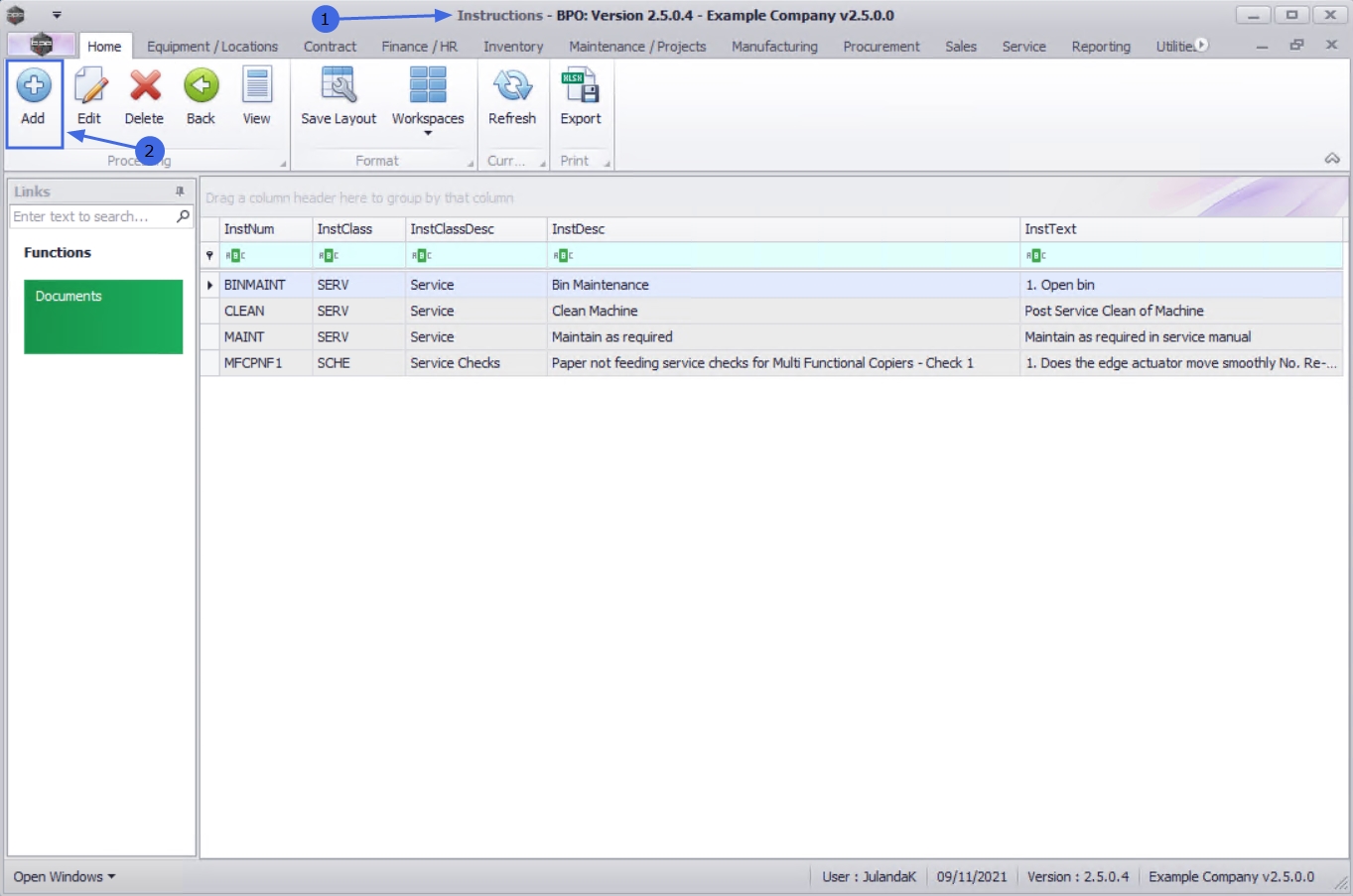The image size is (1353, 896).
Task: Click the search magnifier in Links panel
Action: (x=183, y=215)
